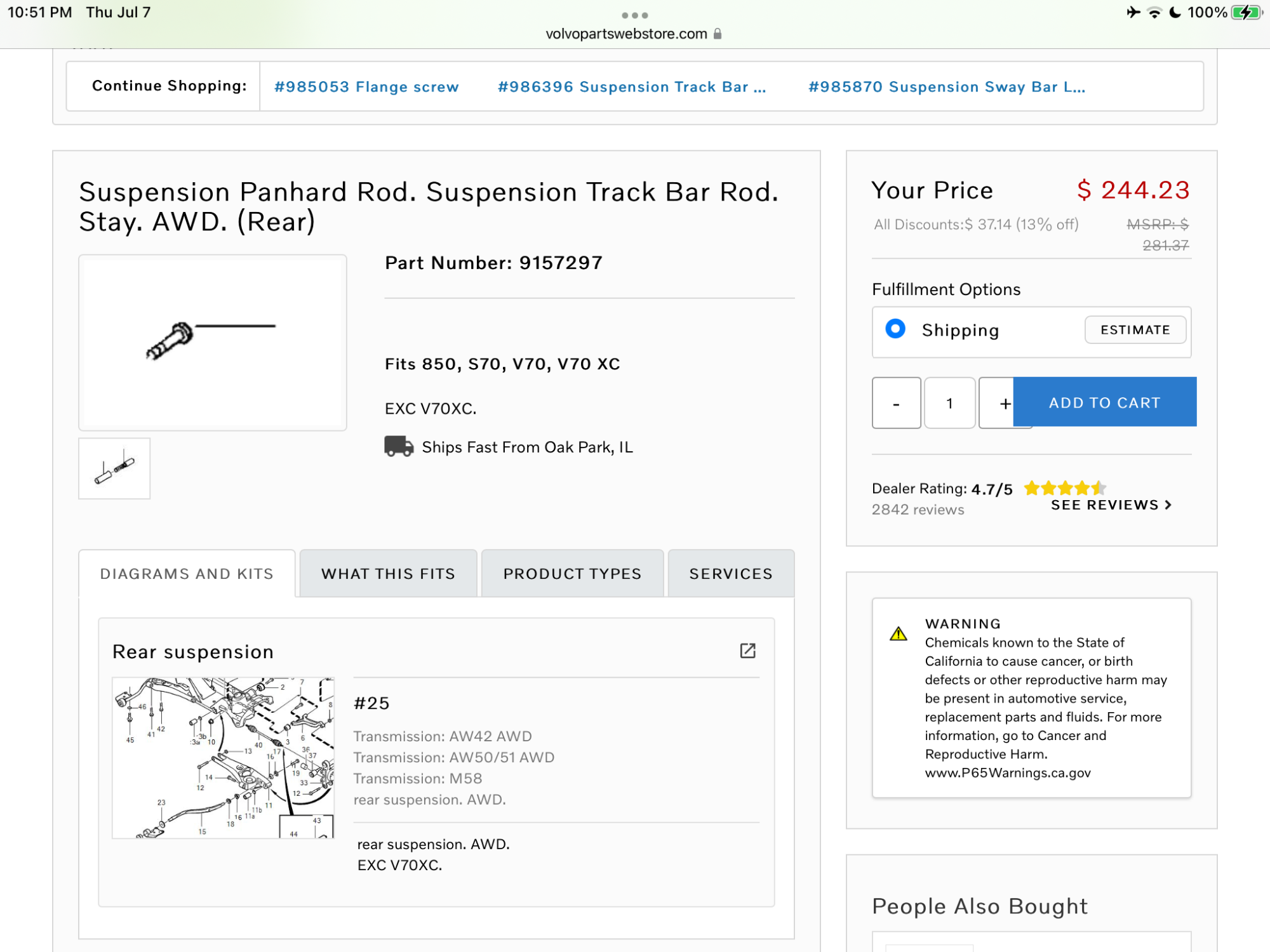Tap the three-dot multitasking menu at top
Viewport: 1270px width, 952px height.
[634, 15]
